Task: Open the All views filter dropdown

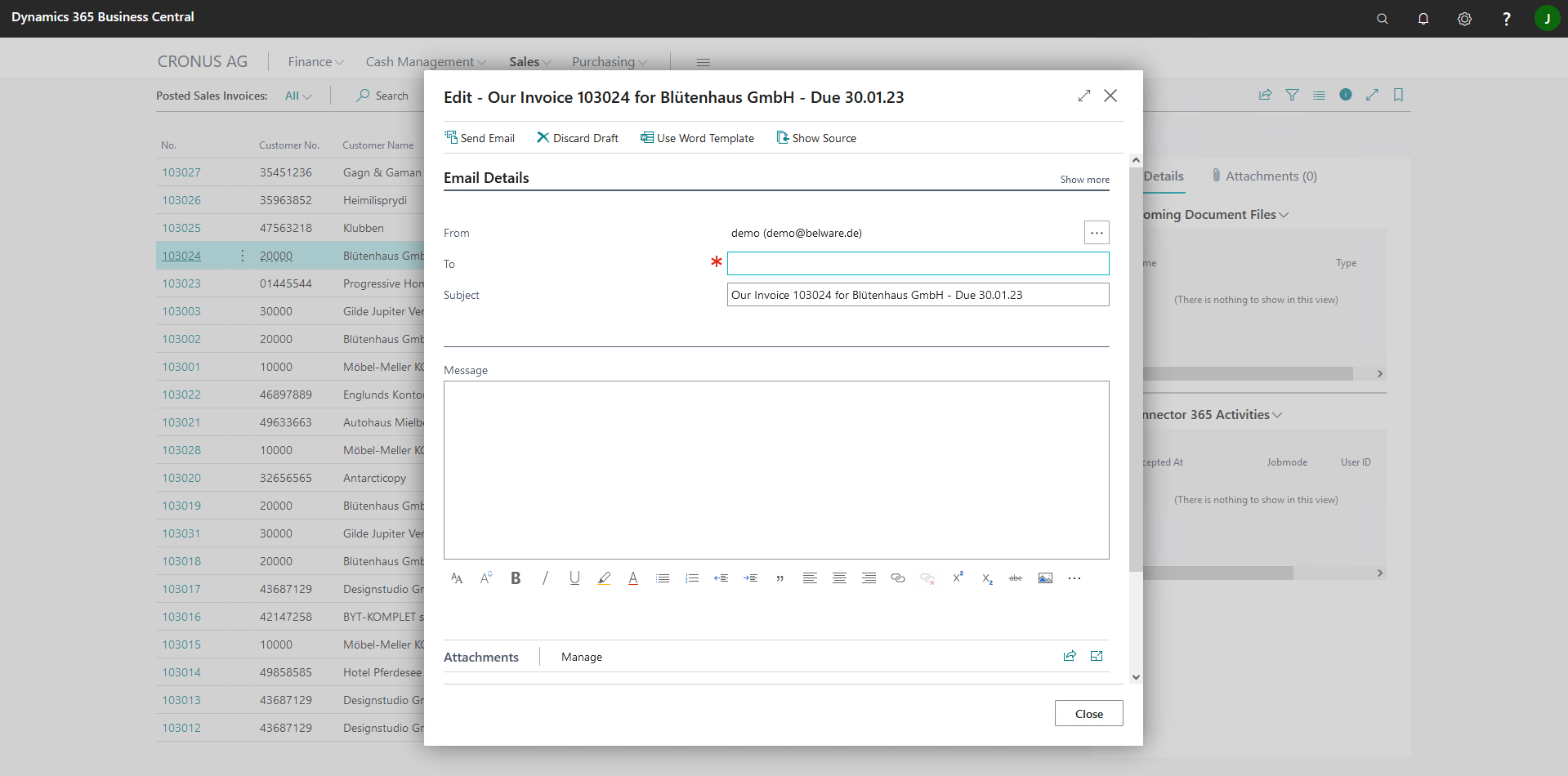Action: pos(298,96)
